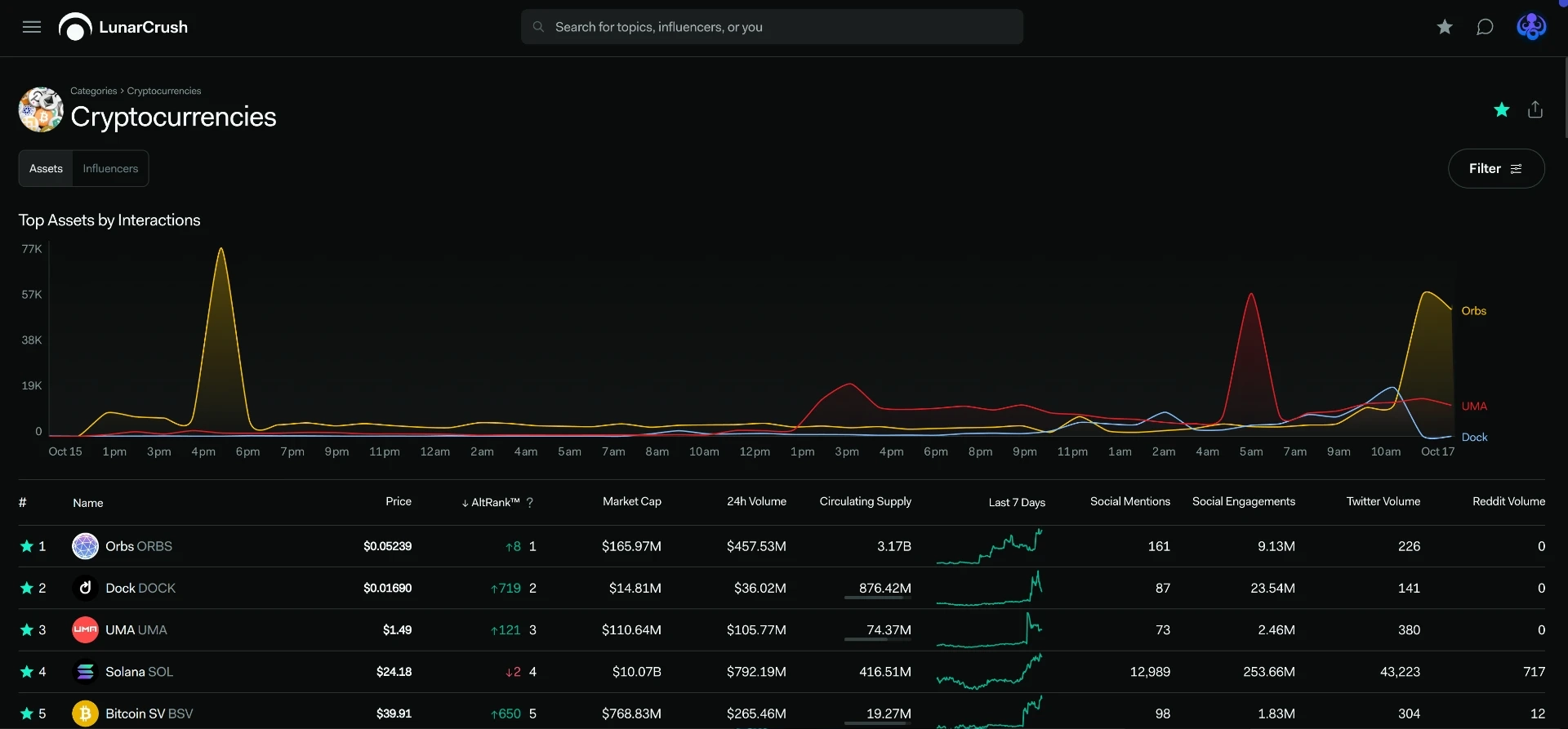This screenshot has height=729, width=1568.
Task: Sort table by AltRank column
Action: click(x=491, y=502)
